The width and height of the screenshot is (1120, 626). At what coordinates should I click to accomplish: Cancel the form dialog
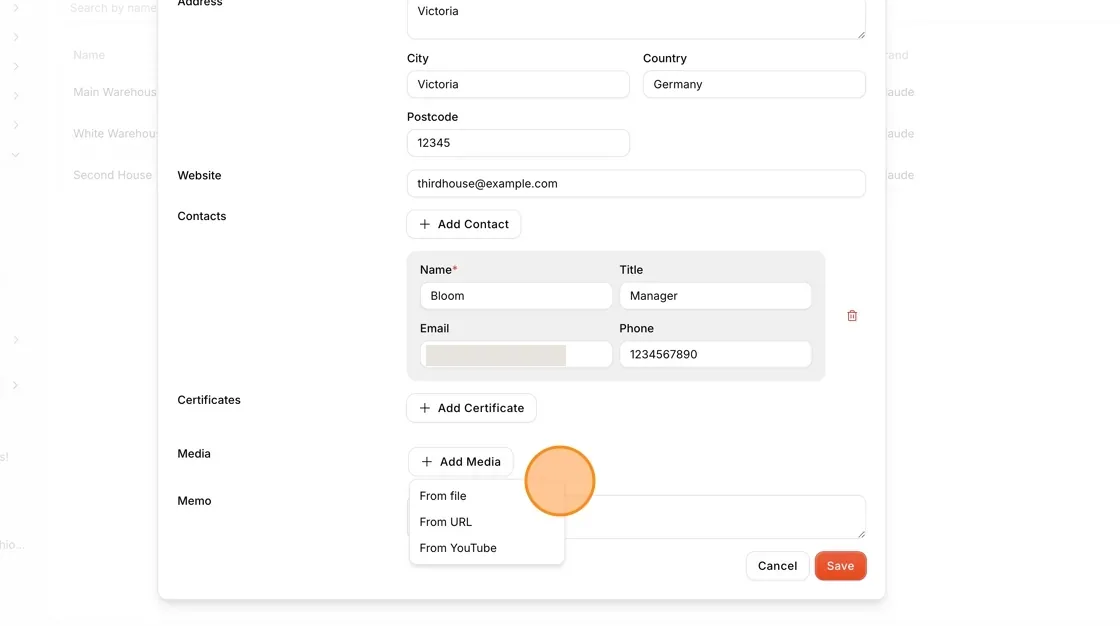point(777,566)
